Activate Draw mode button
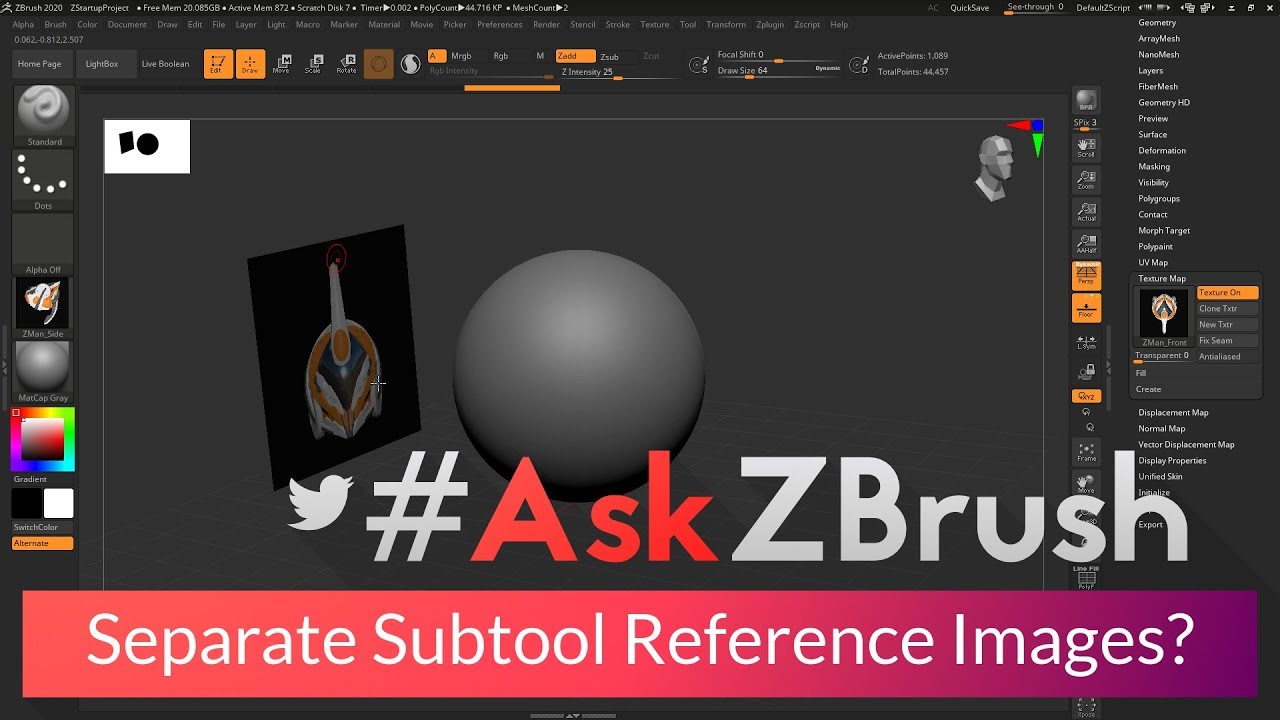The image size is (1280, 720). point(251,64)
